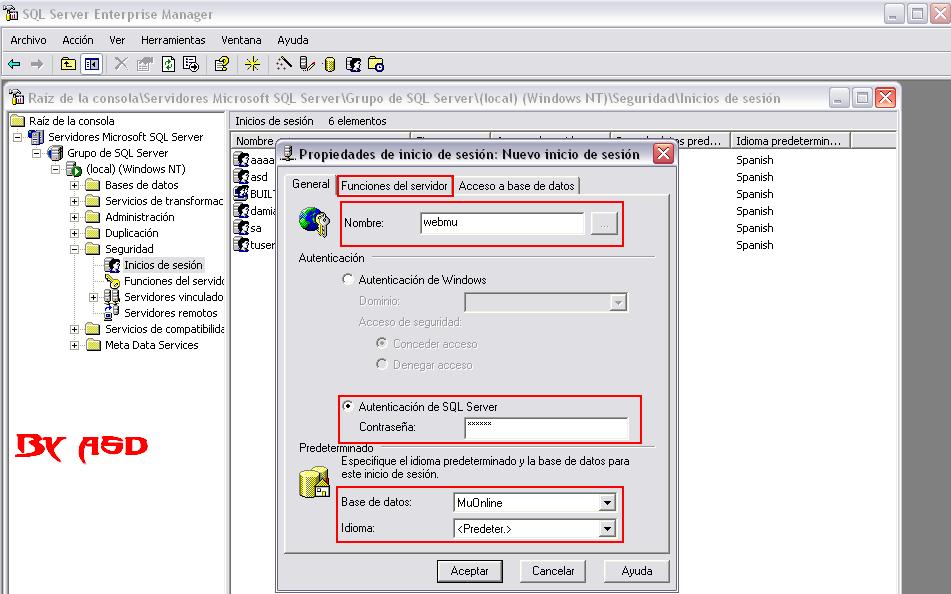This screenshot has height=594, width=951.
Task: Click the new login toolbar icon
Action: pos(353,64)
